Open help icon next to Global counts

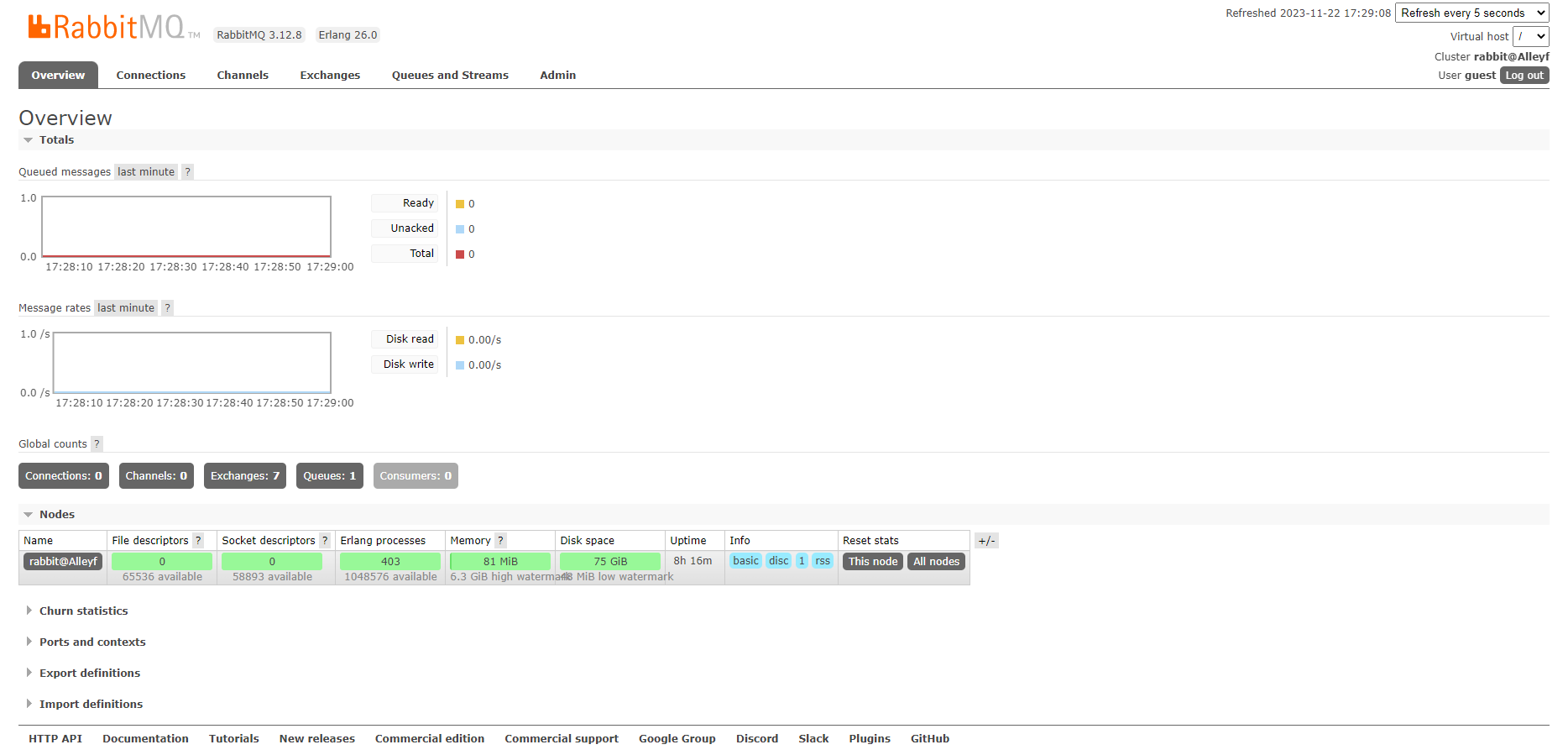97,444
